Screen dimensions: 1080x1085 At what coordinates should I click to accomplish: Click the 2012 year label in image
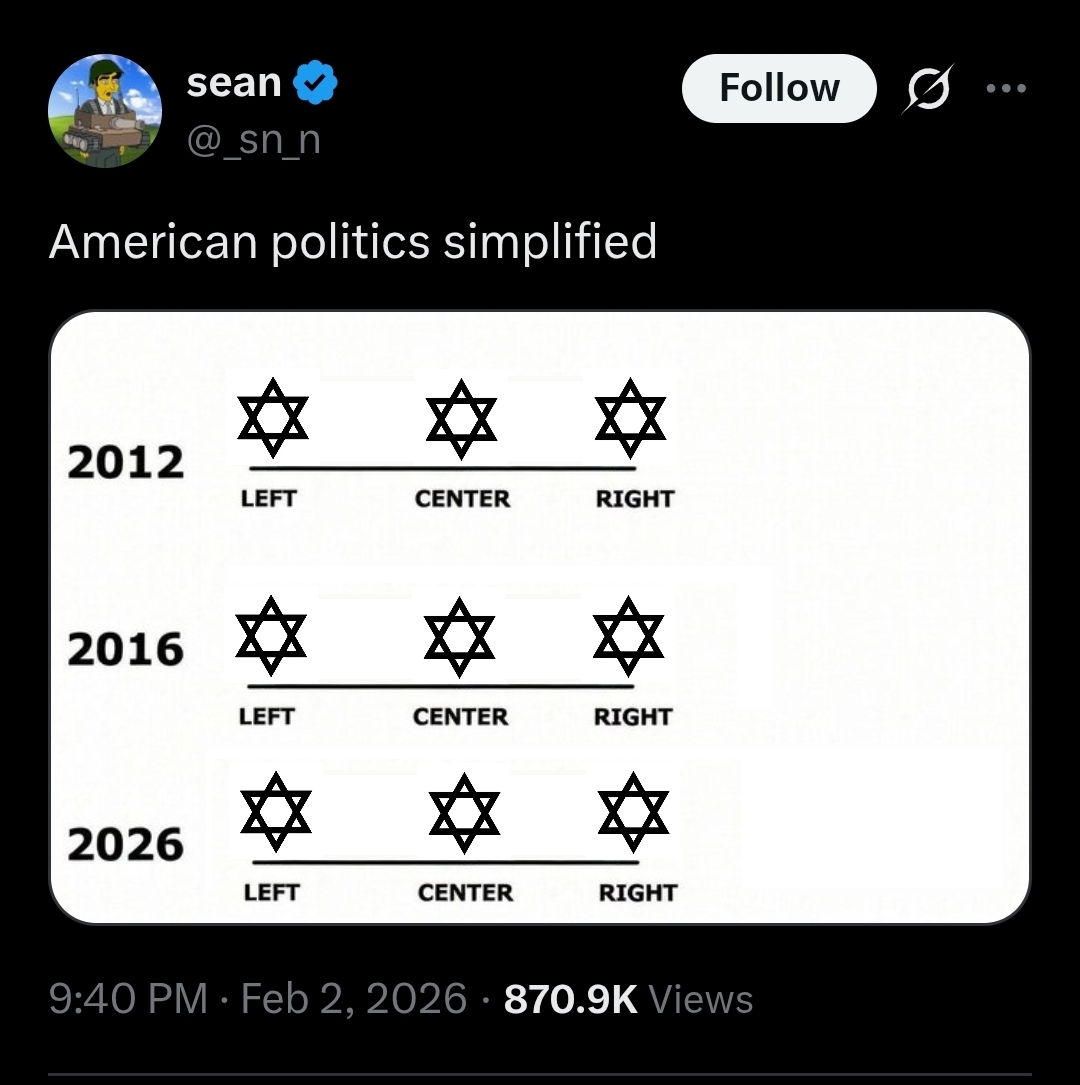click(126, 462)
